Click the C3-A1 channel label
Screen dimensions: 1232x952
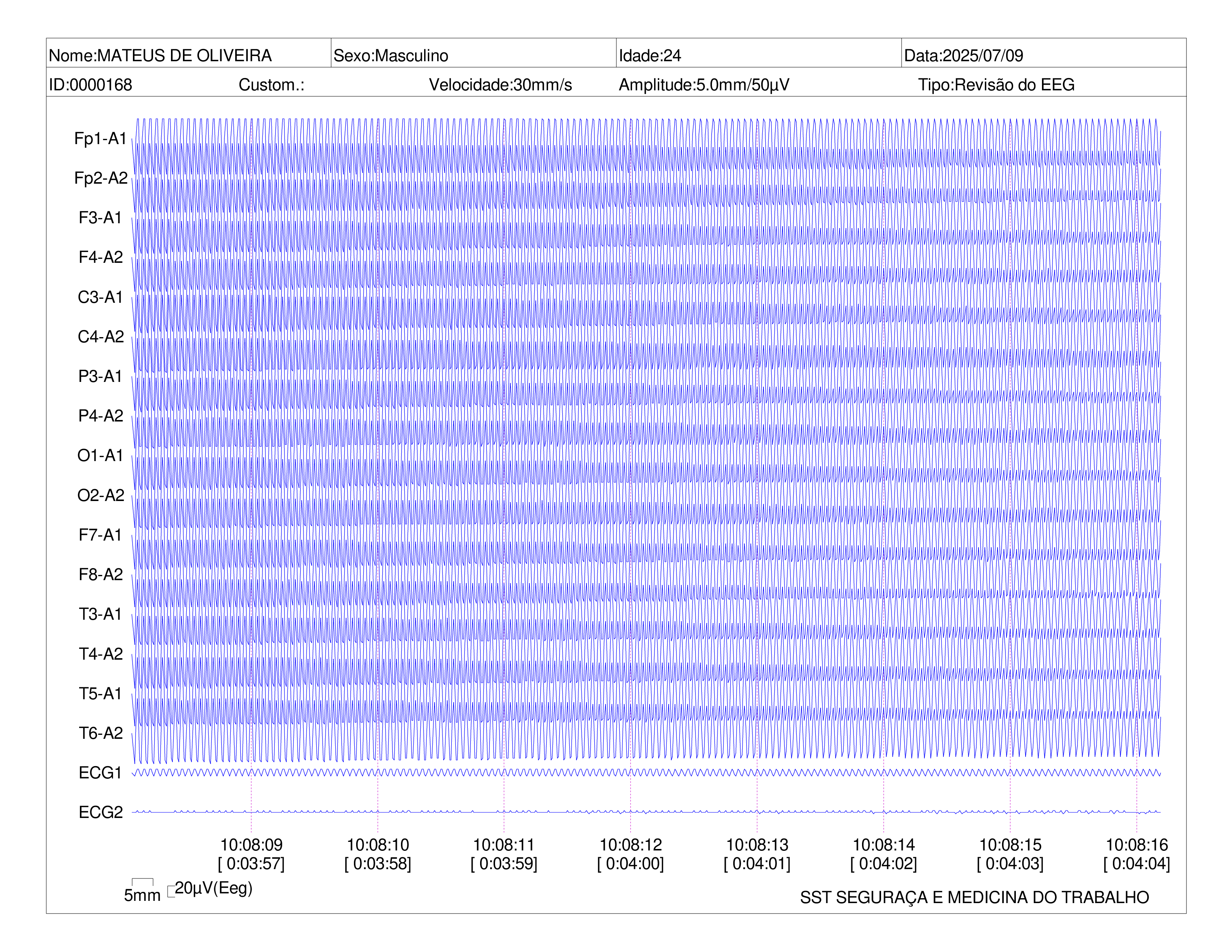point(100,297)
